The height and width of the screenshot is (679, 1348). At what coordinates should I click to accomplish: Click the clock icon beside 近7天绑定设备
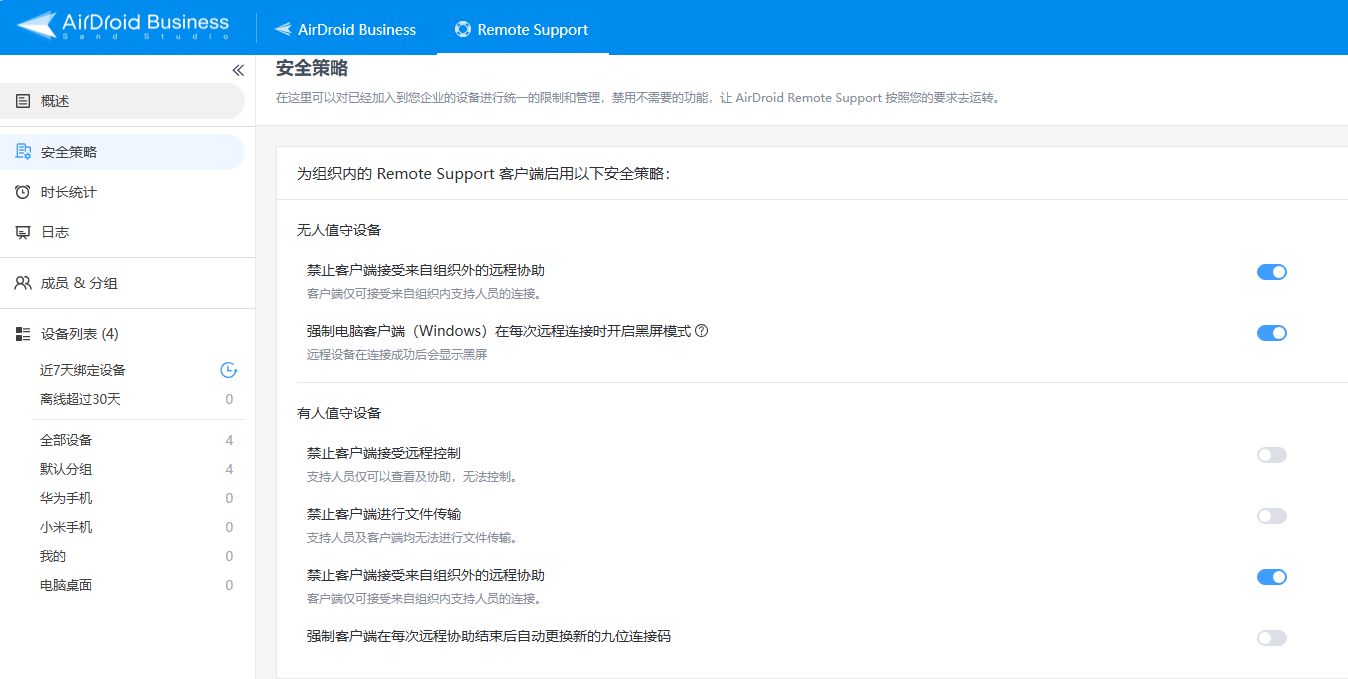(228, 370)
